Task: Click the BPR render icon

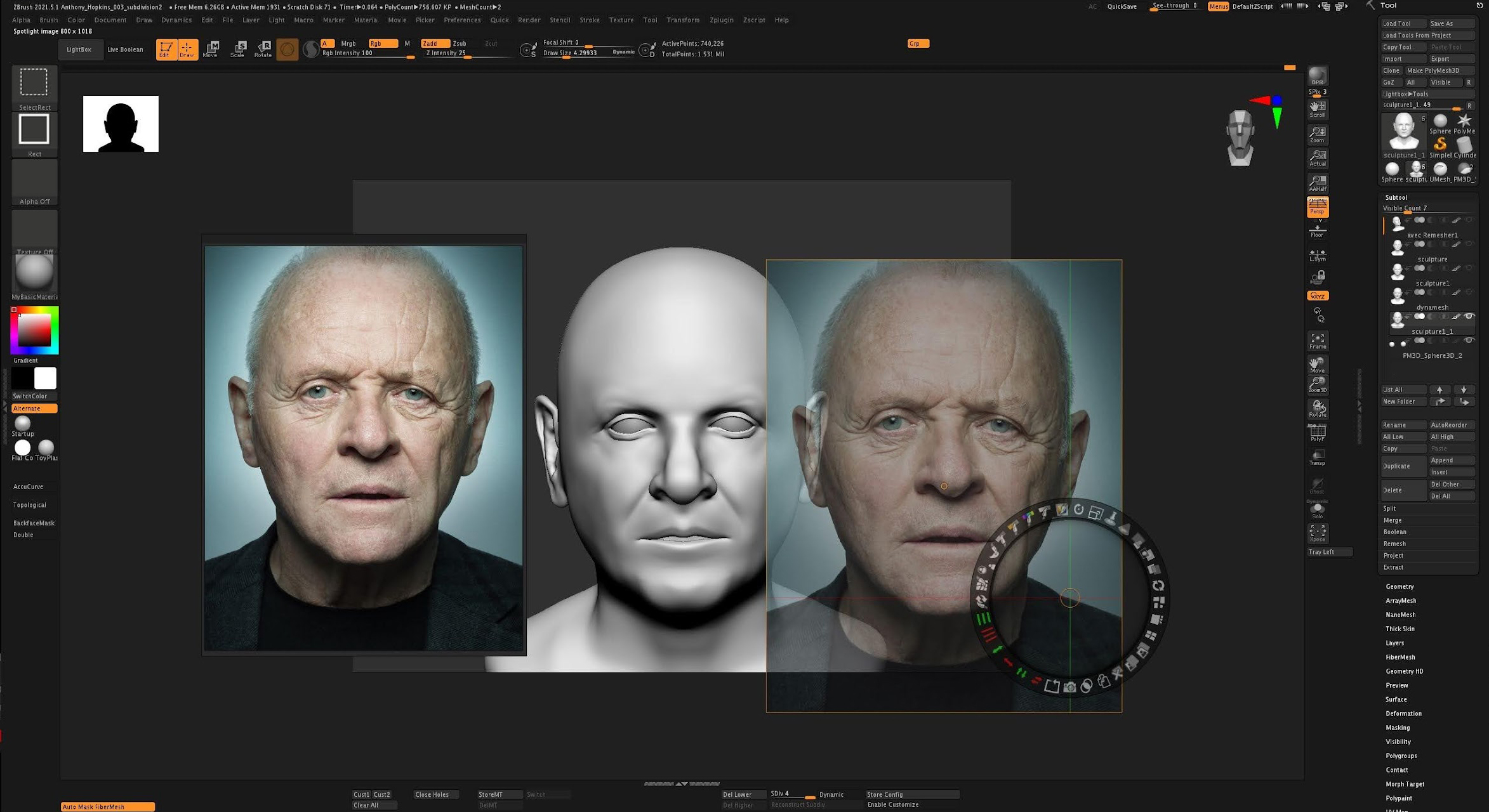Action: point(1318,76)
